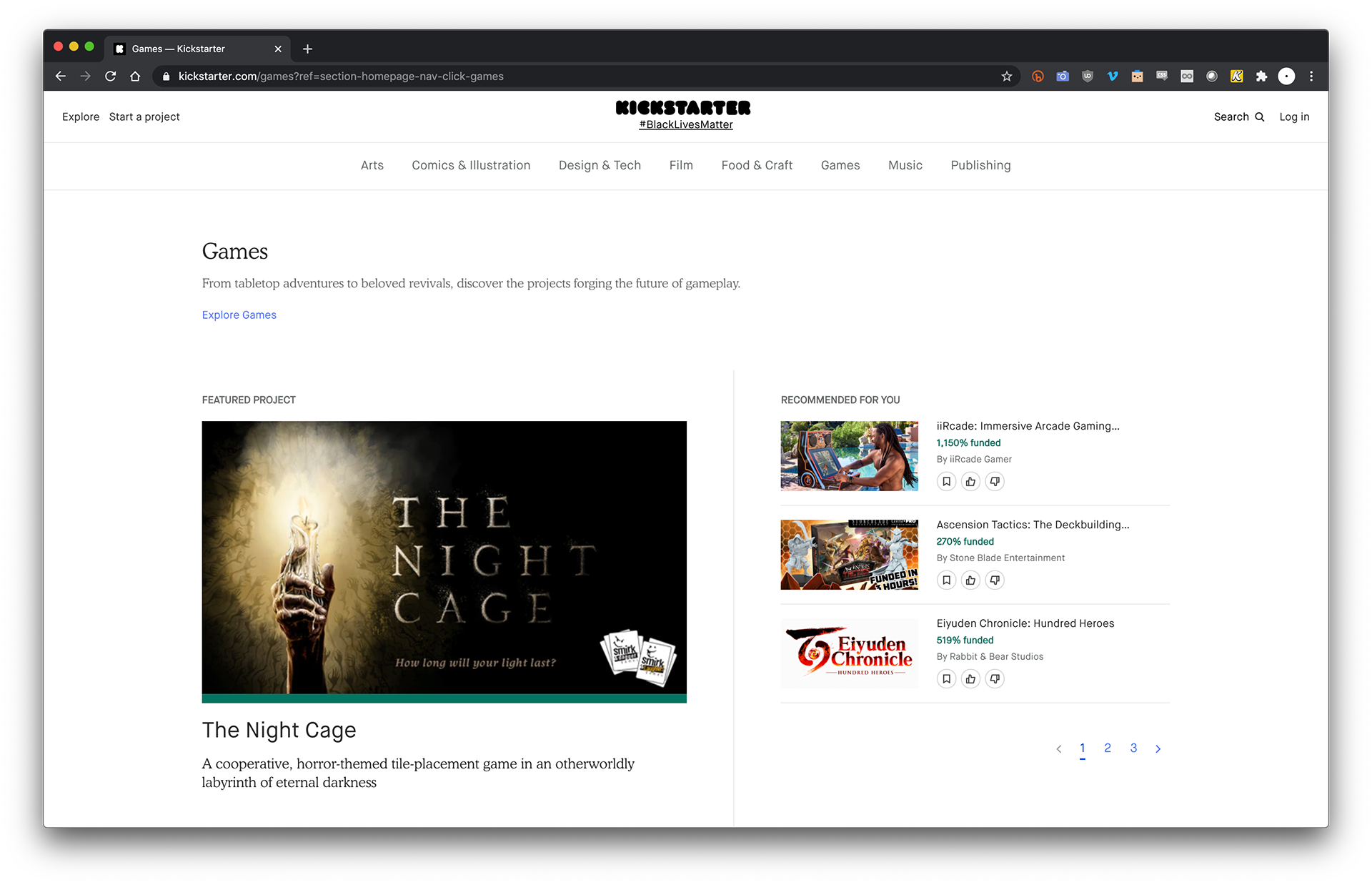
Task: Click Eiyuden Chronicle: Hundred Heroes title
Action: 1025,623
